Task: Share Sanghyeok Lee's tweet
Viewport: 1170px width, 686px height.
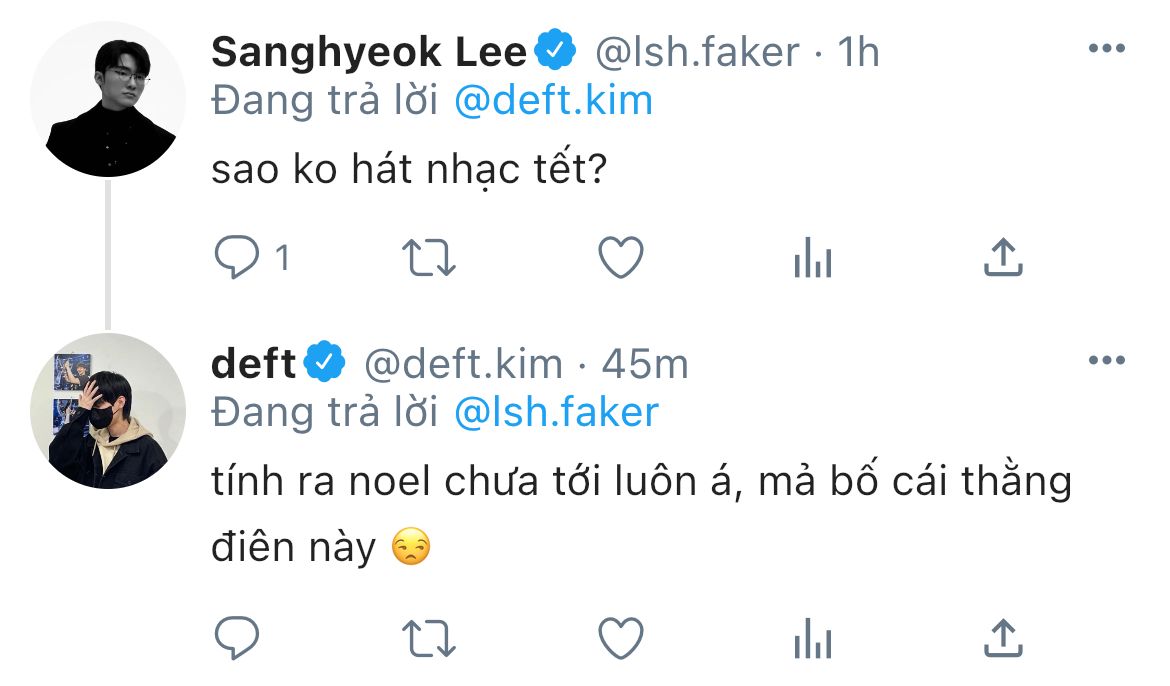Action: click(x=1003, y=258)
